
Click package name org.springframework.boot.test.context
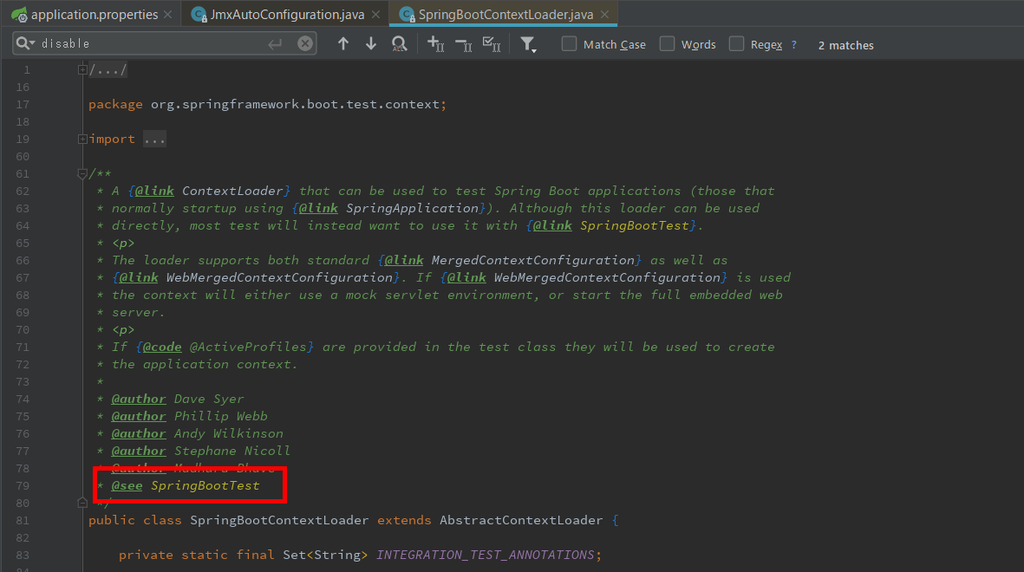295,104
